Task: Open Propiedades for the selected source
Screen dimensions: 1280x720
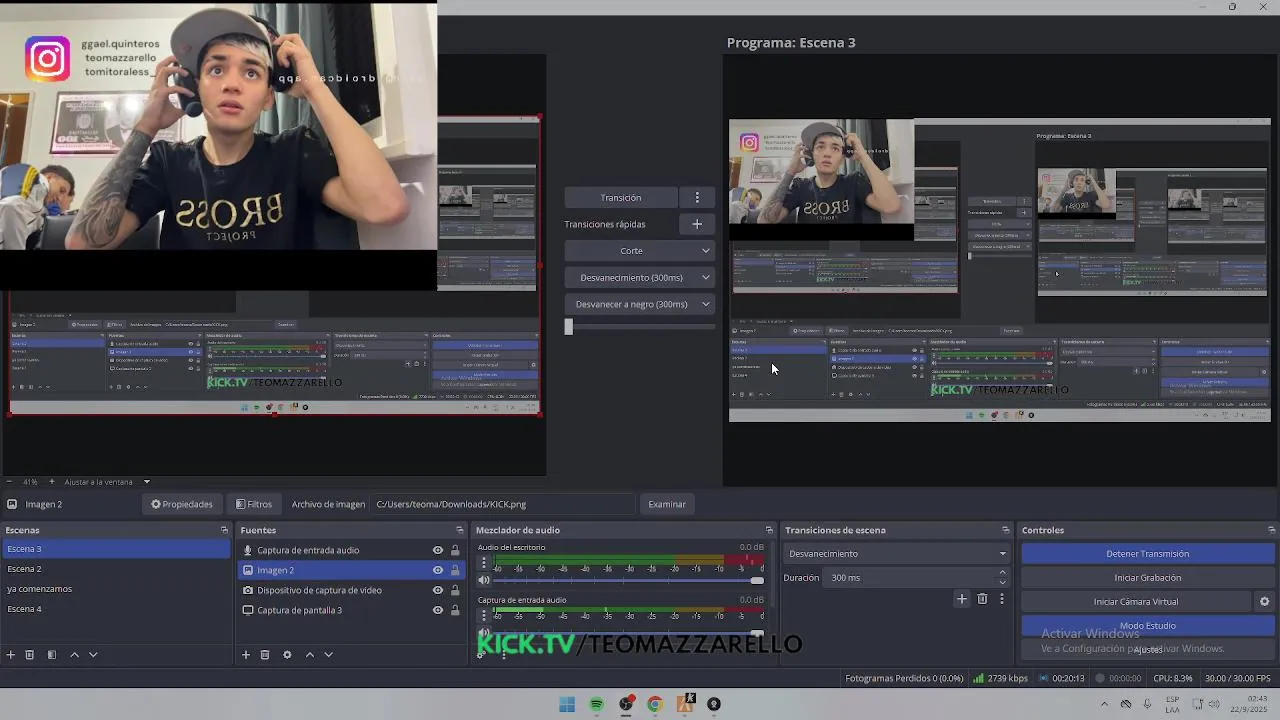Action: click(182, 505)
